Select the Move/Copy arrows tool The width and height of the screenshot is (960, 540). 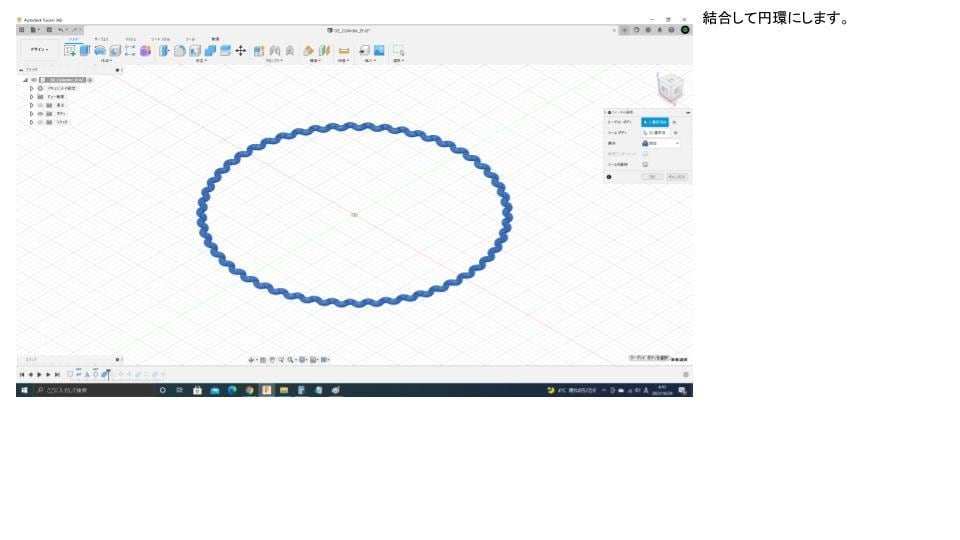click(241, 51)
